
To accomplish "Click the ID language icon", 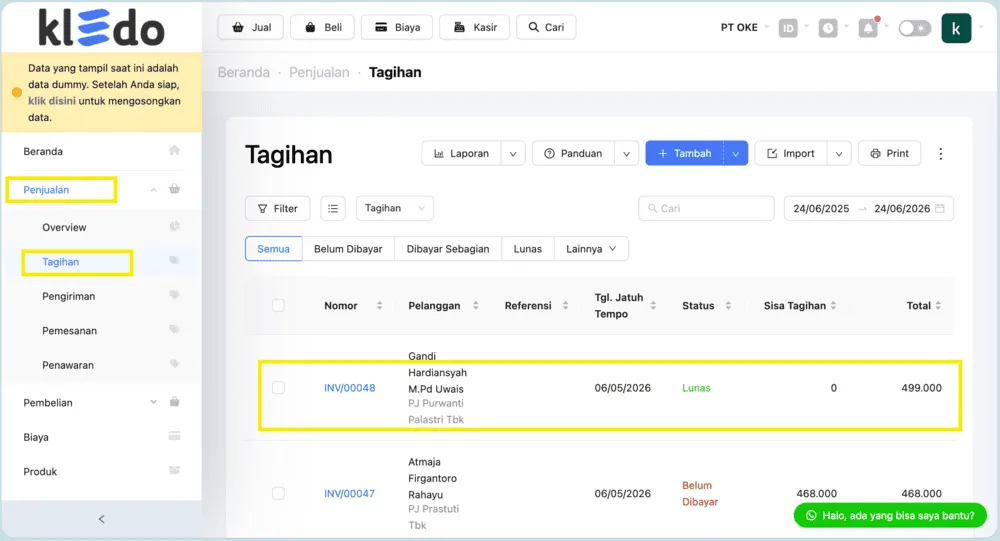I will tap(788, 28).
